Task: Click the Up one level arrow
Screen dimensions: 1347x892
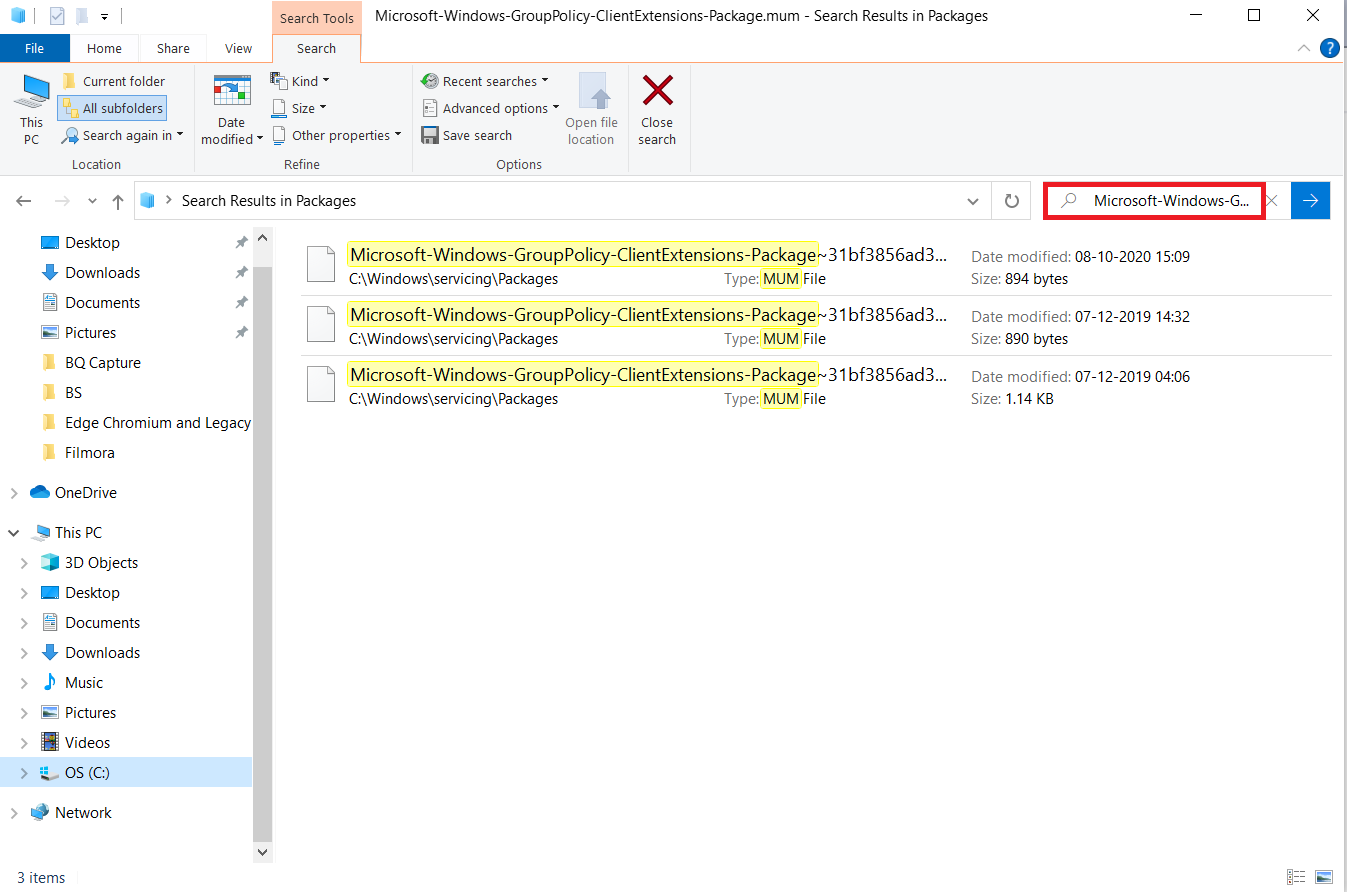Action: 118,201
